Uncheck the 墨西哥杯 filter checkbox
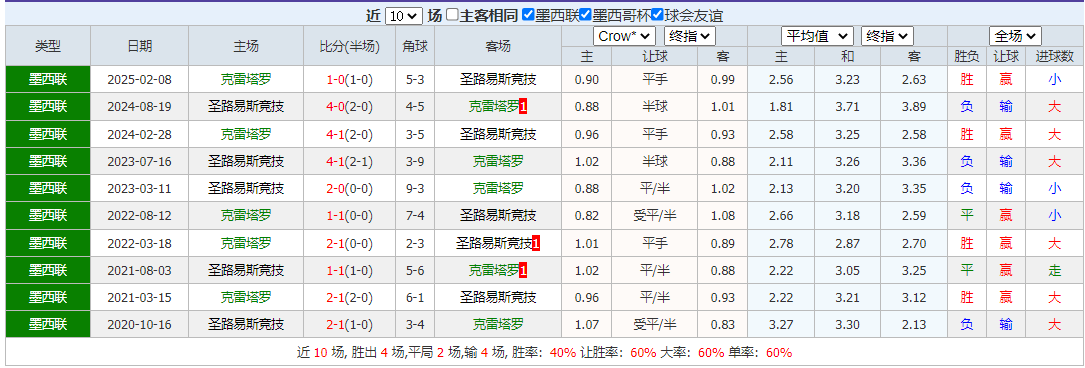1085x368 pixels. coord(585,15)
